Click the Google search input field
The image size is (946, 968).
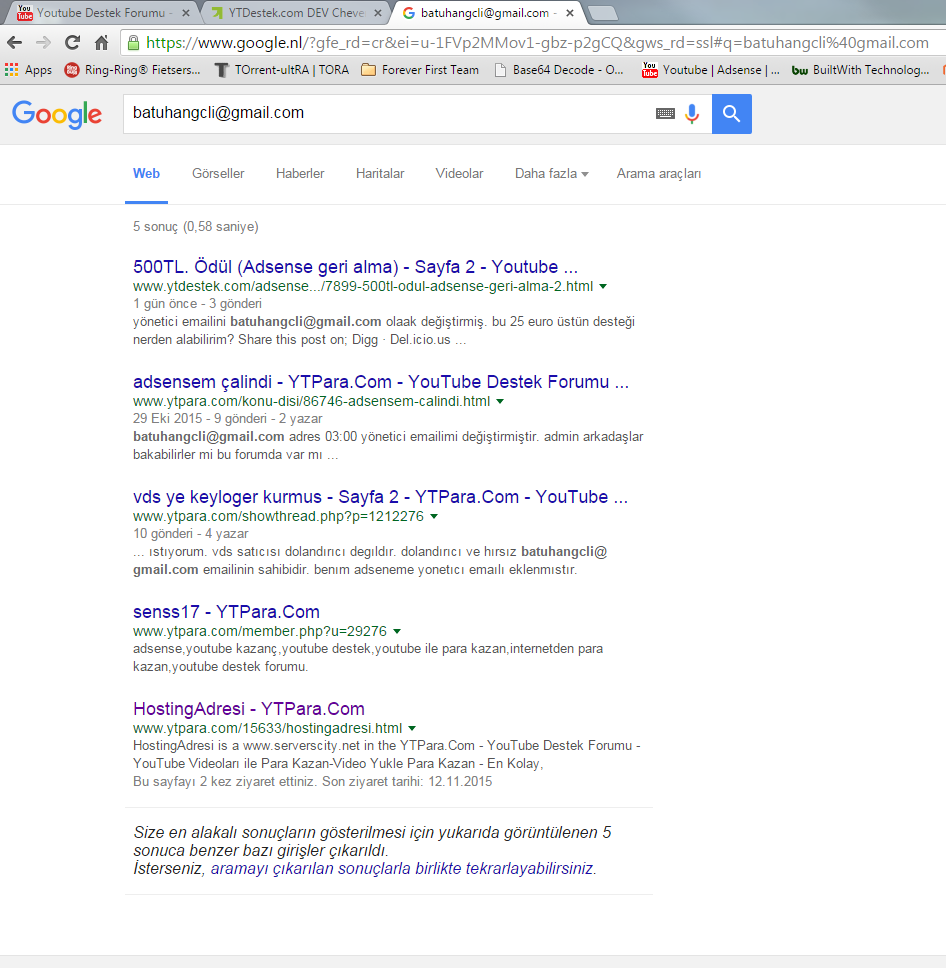point(389,114)
